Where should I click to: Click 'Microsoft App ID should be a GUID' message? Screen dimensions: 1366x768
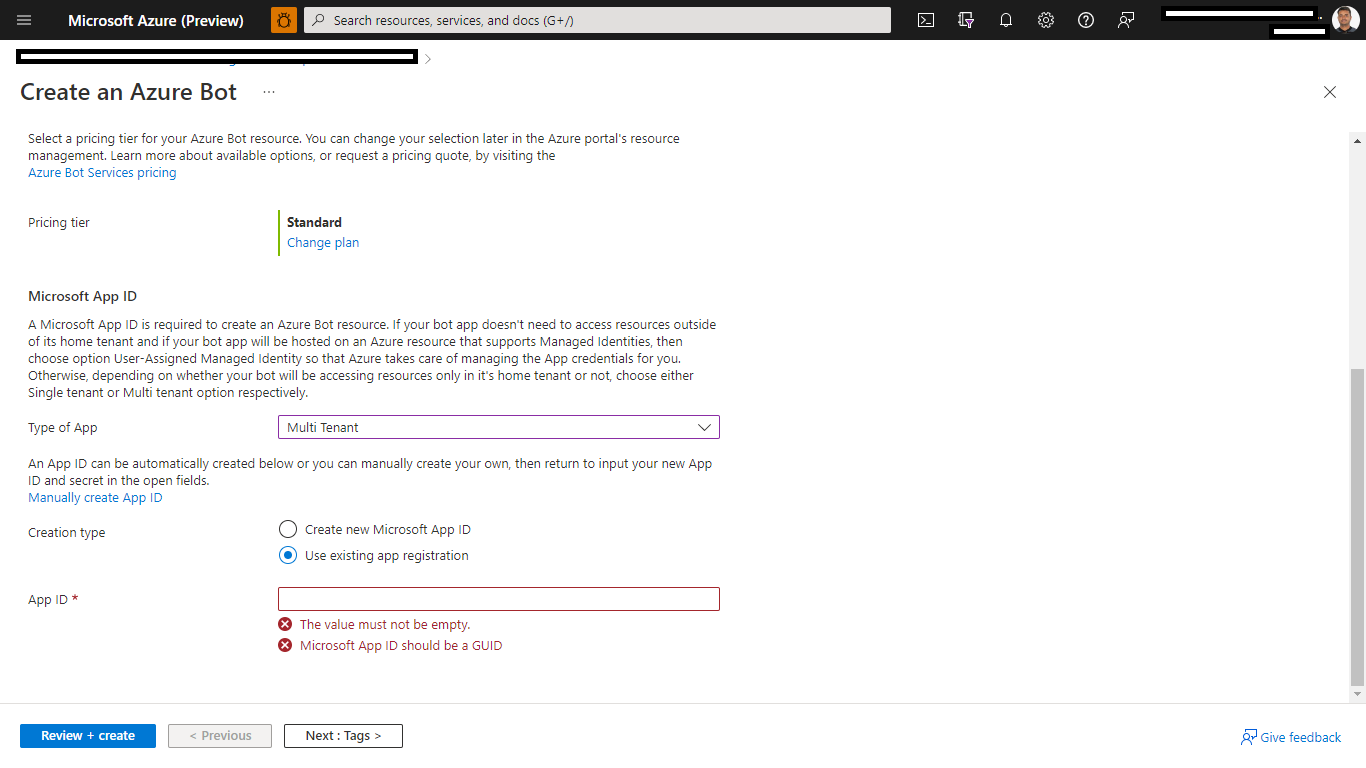pyautogui.click(x=401, y=646)
